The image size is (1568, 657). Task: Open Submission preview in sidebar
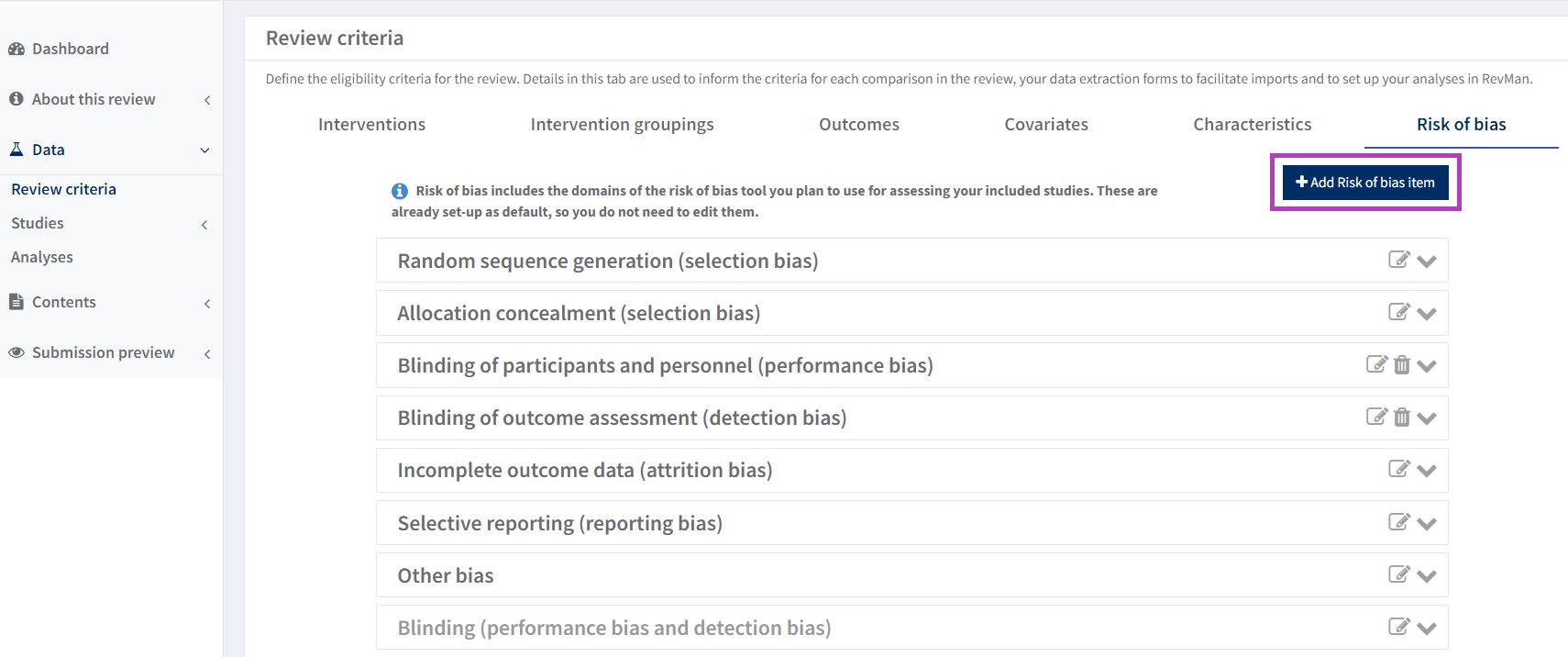[x=103, y=352]
